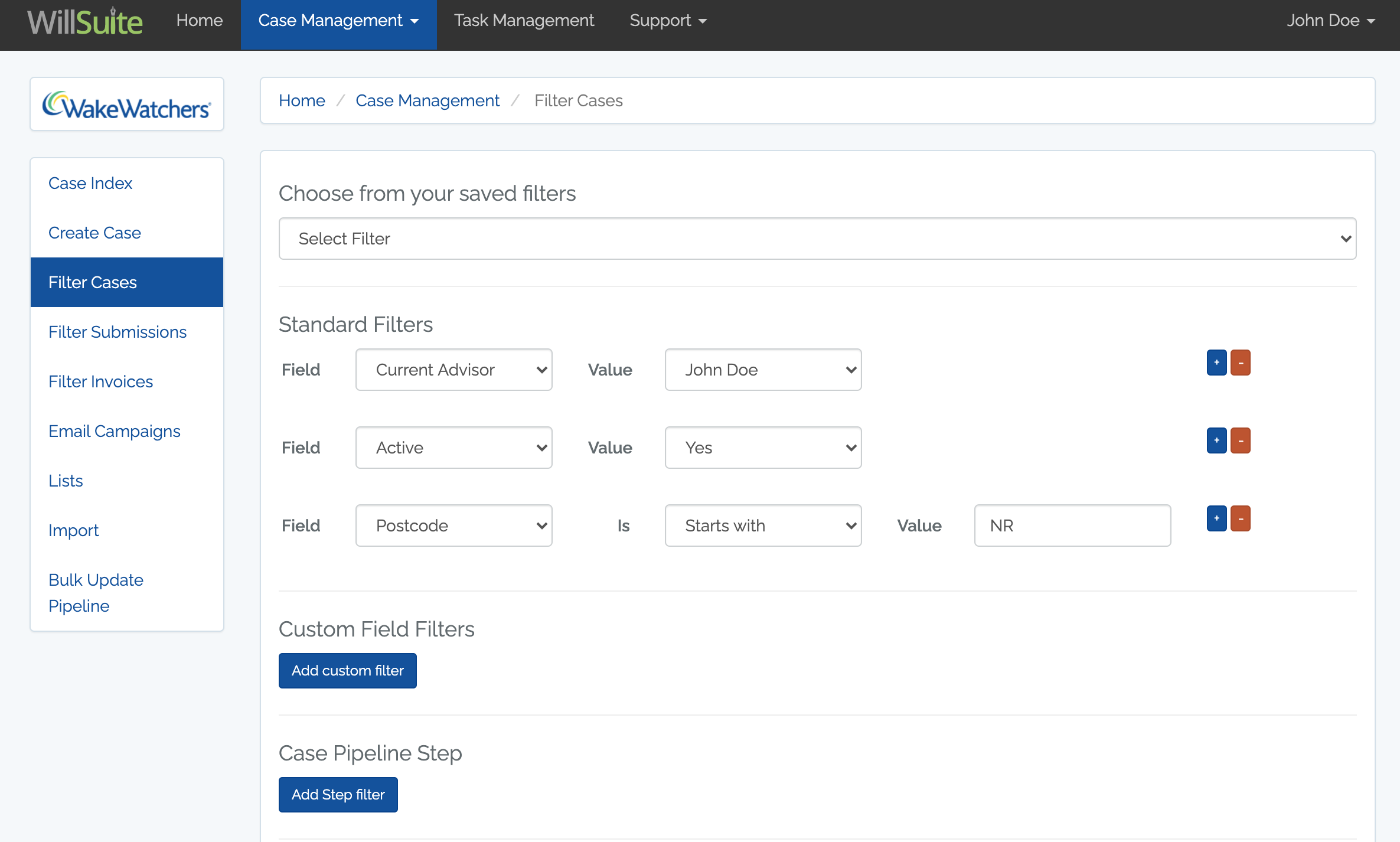The width and height of the screenshot is (1400, 842).
Task: Click the Add Step filter button
Action: click(x=338, y=795)
